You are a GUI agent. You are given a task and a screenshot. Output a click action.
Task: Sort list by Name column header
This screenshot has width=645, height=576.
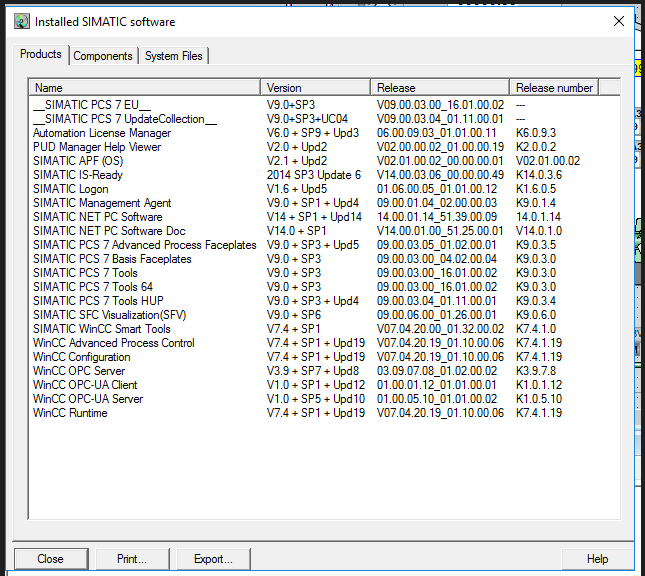point(144,88)
